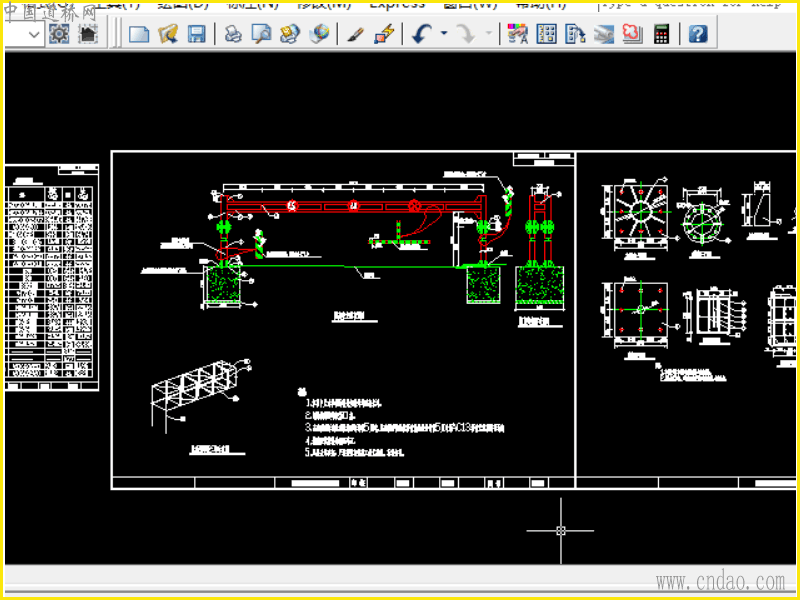The image size is (800, 600).
Task: Click the 3D DWF globe icon
Action: click(x=320, y=35)
